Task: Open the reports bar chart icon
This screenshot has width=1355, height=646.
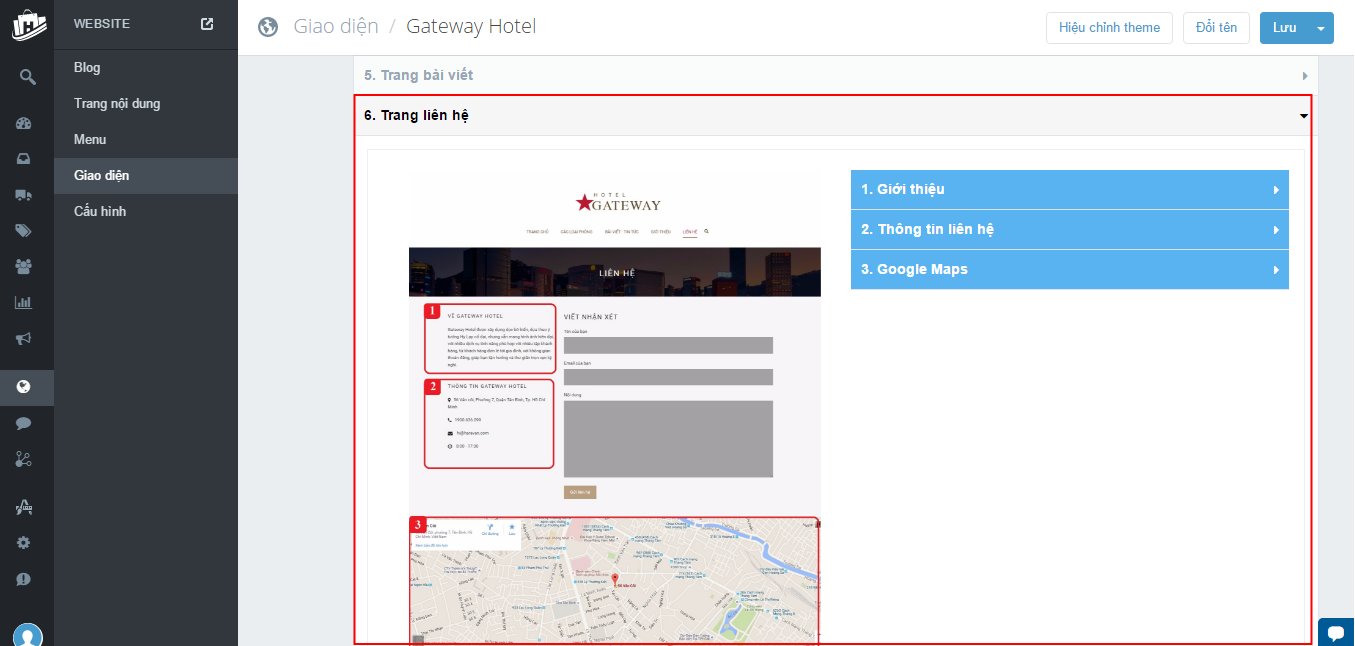Action: click(x=24, y=302)
